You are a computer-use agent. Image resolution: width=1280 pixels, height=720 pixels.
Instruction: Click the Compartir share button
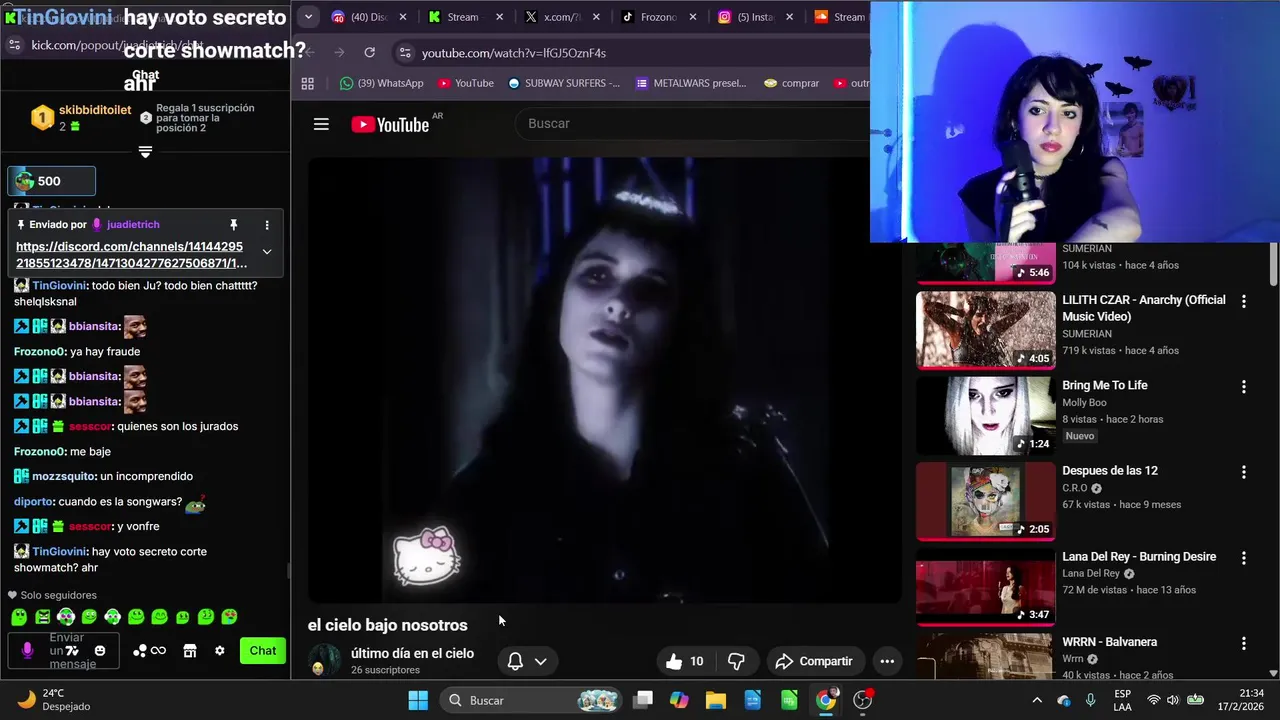click(814, 661)
